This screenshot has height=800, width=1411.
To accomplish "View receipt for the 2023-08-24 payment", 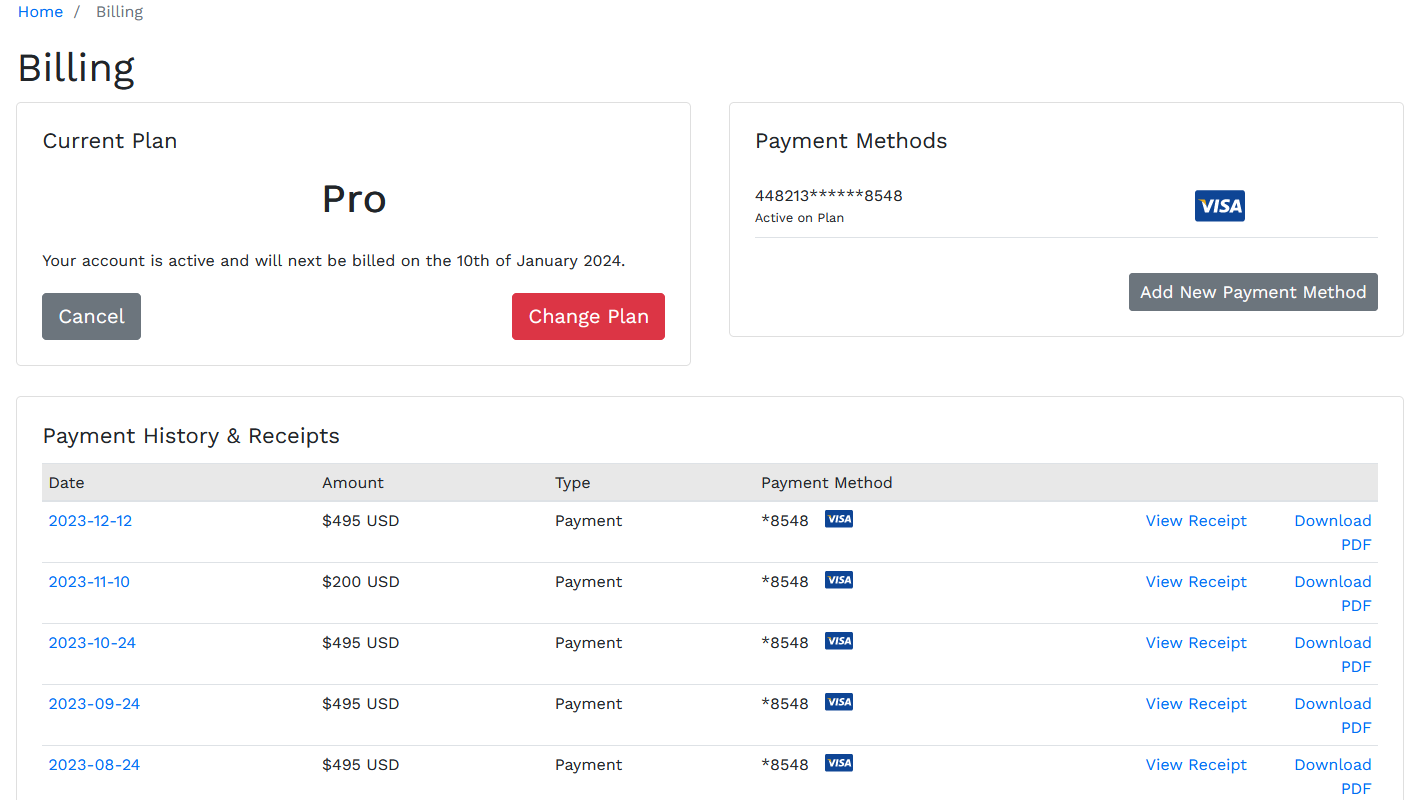I will click(1196, 765).
